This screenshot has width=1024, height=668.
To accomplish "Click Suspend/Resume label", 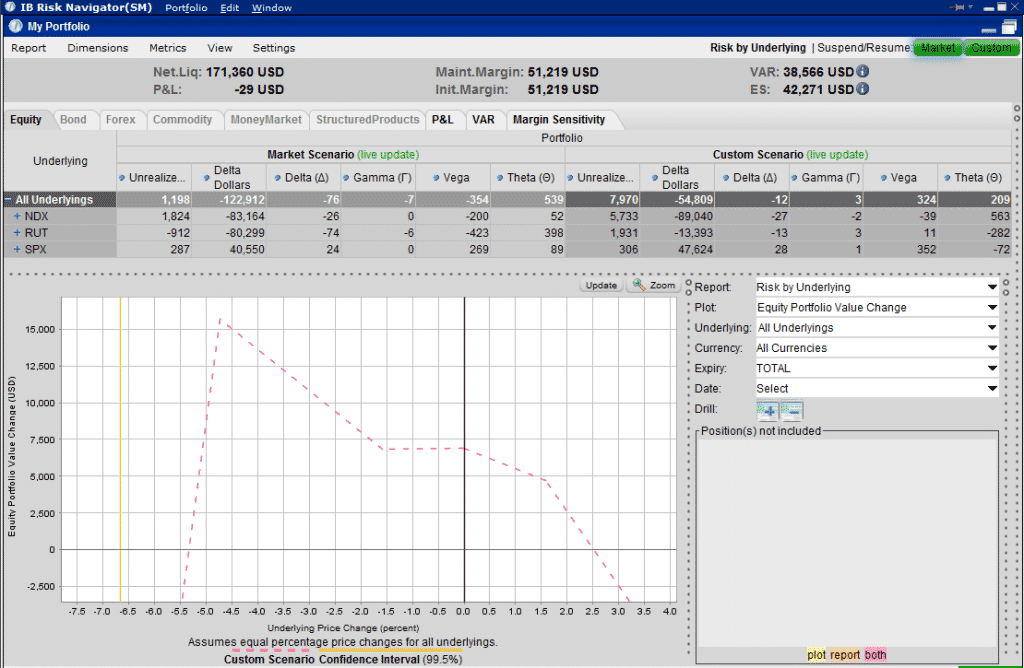I will [x=863, y=48].
